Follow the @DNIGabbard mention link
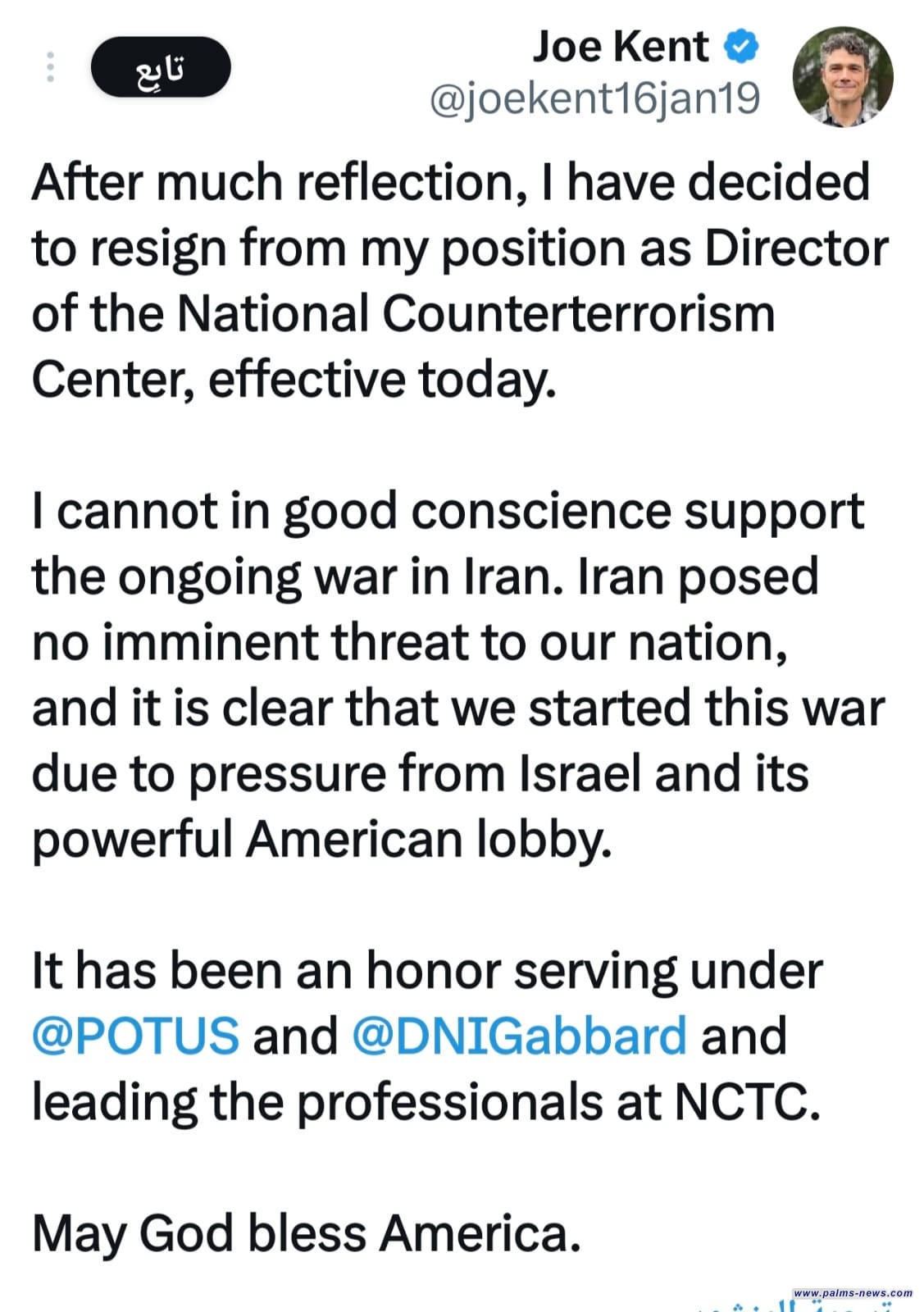 coord(519,1036)
